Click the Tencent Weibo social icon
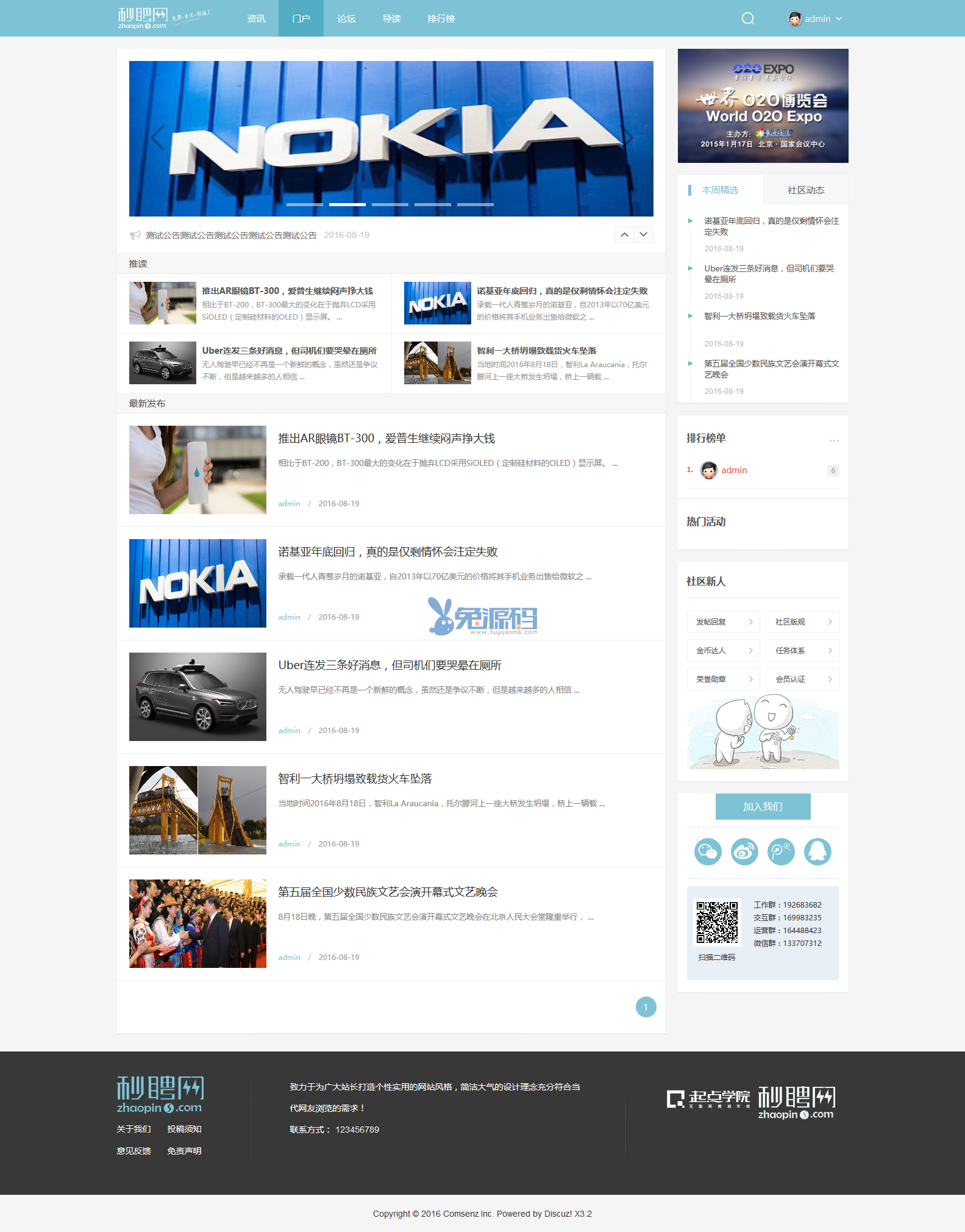Viewport: 965px width, 1232px height. [782, 851]
